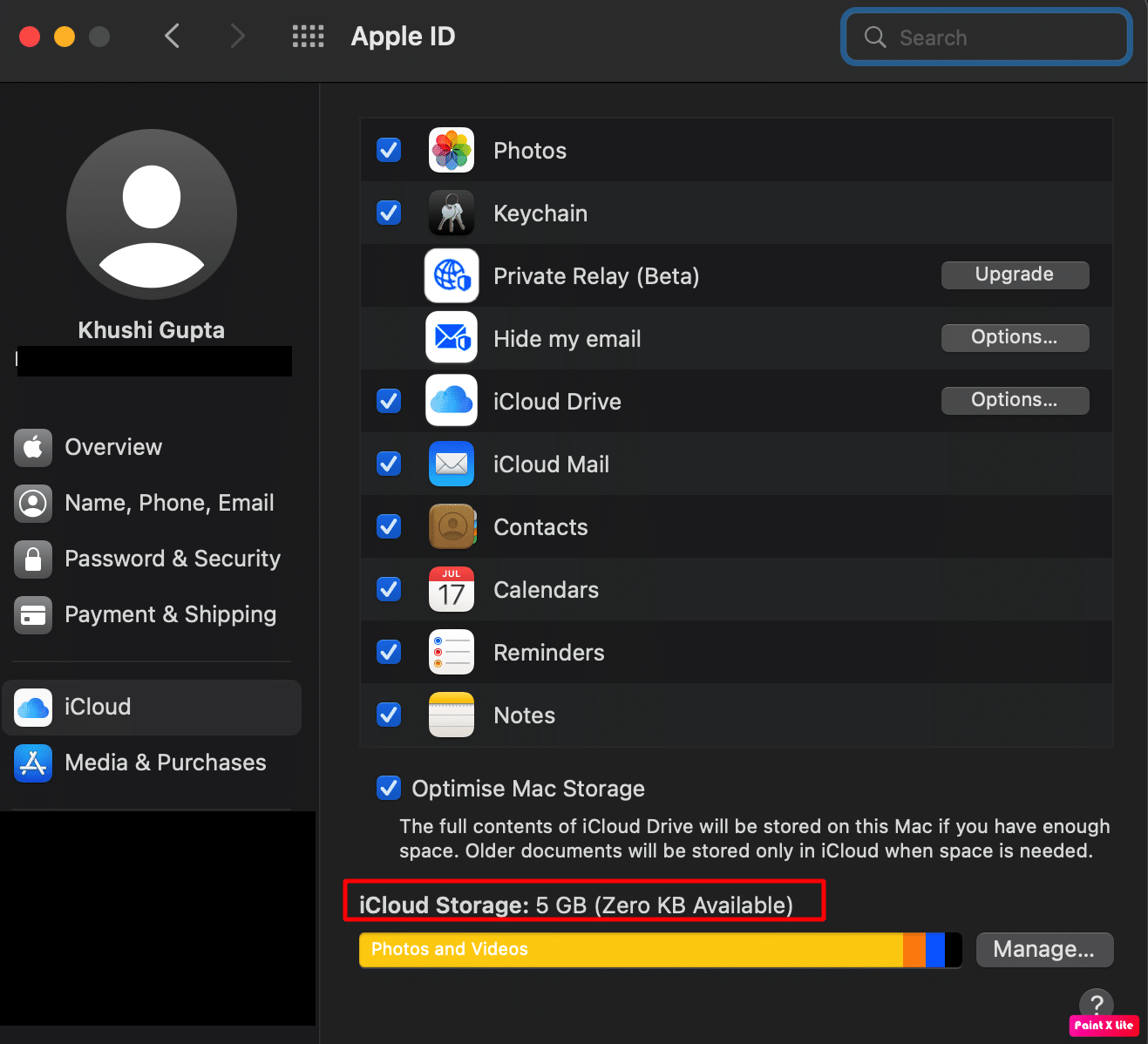This screenshot has height=1044, width=1148.
Task: Toggle the iCloud Mail checkbox
Action: (x=389, y=464)
